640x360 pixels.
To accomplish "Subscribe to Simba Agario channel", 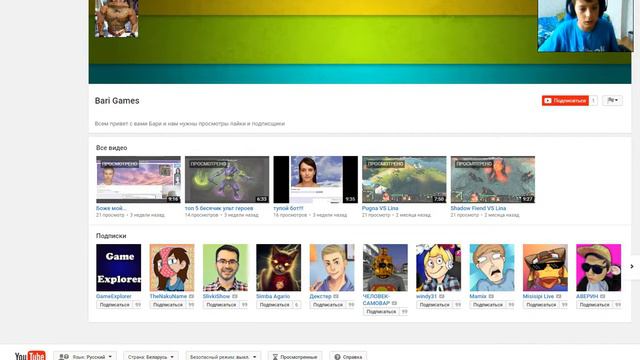I will [275, 305].
